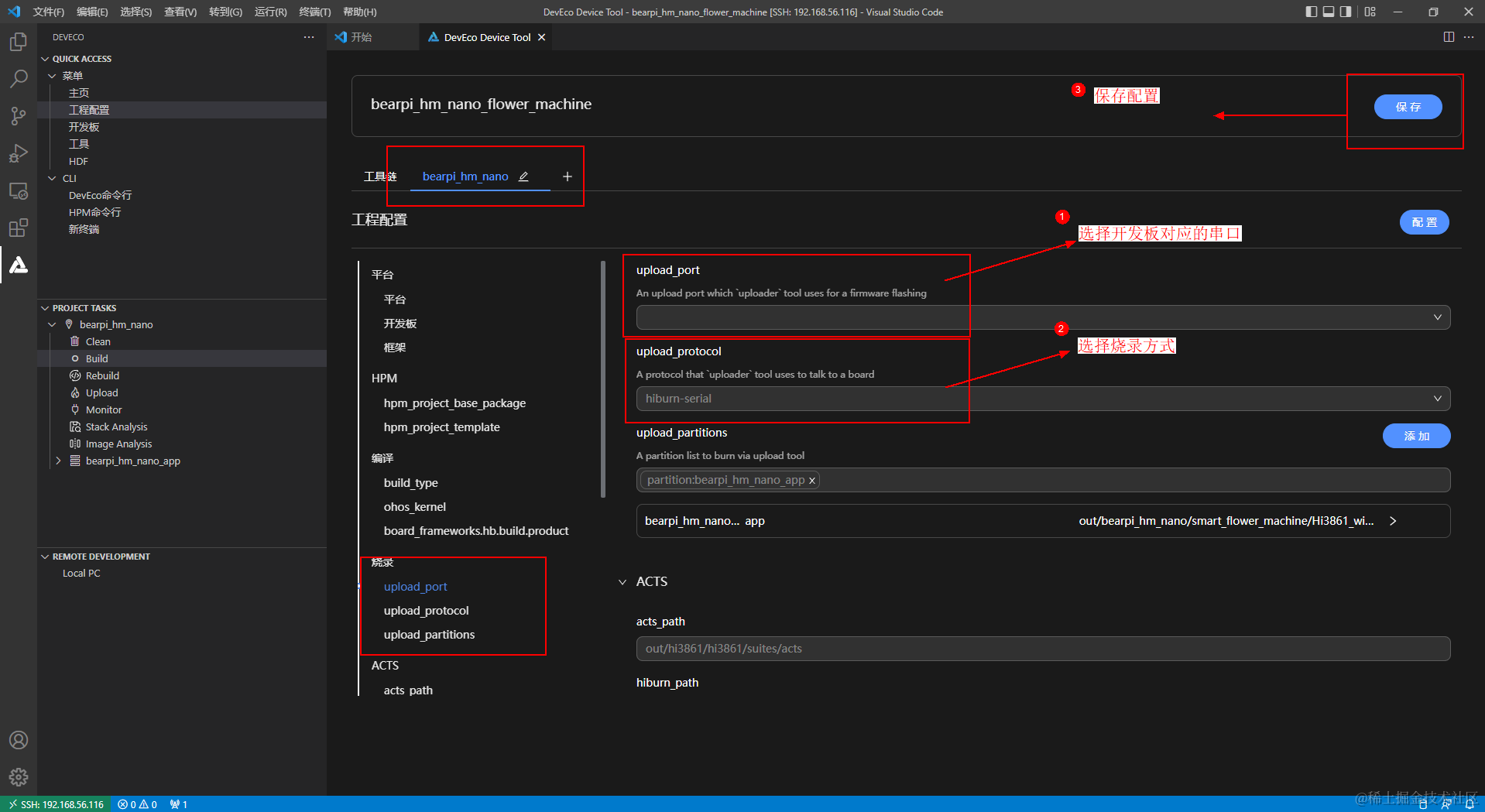1485x812 pixels.
Task: Open the 编辑(E) menu
Action: 92,12
